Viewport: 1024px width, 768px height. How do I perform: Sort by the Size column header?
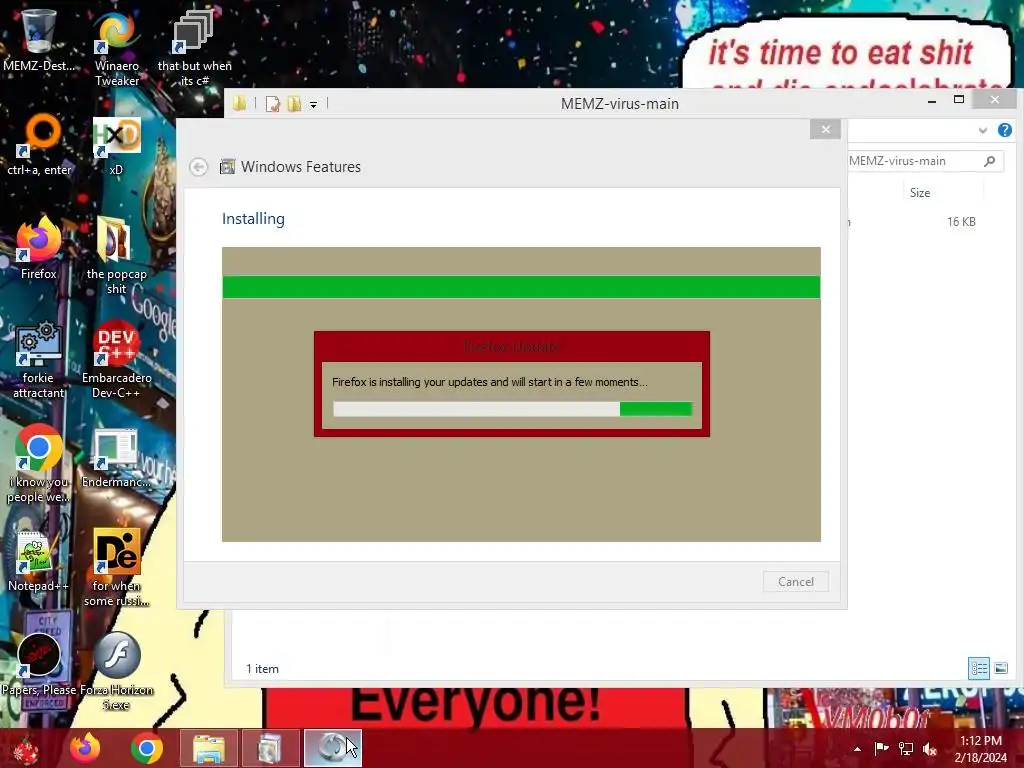click(x=920, y=193)
